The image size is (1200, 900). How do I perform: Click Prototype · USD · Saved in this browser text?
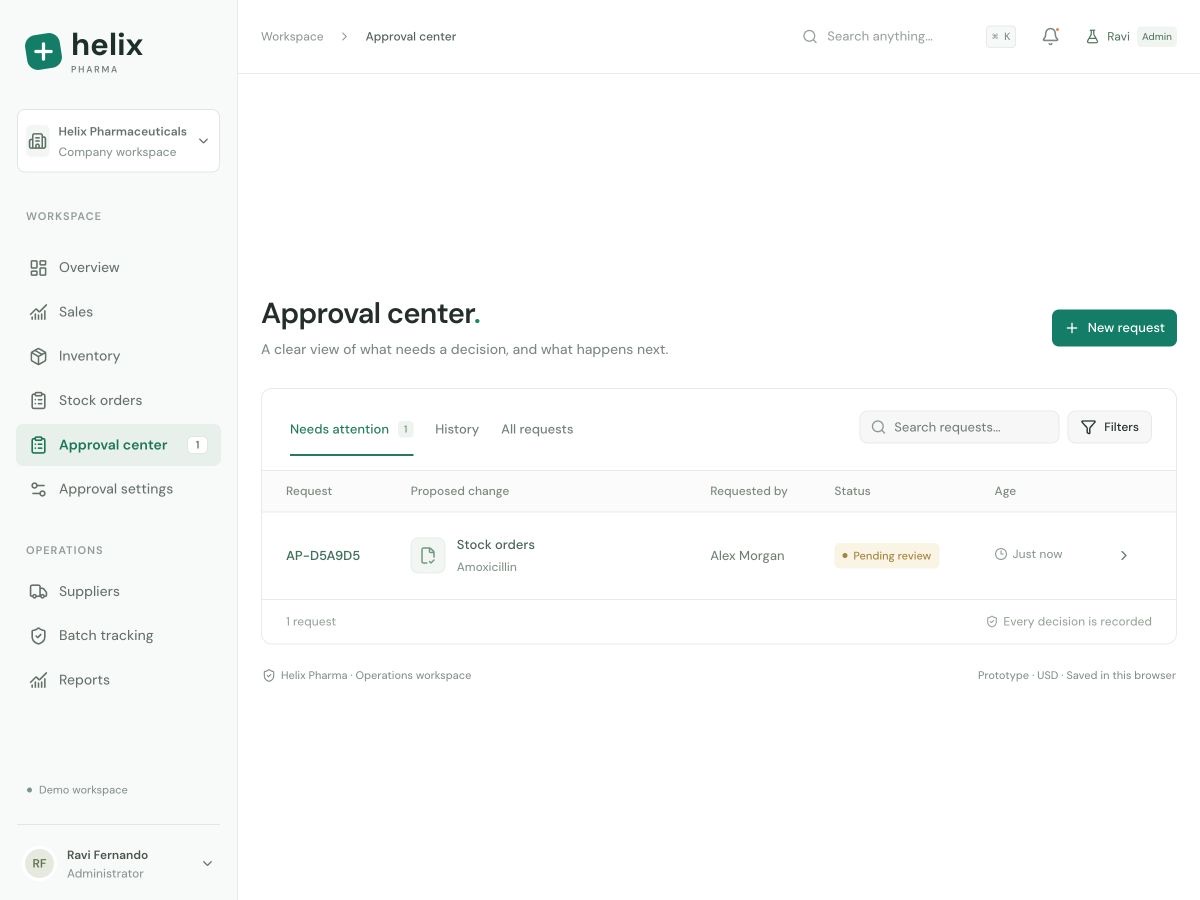1077,676
